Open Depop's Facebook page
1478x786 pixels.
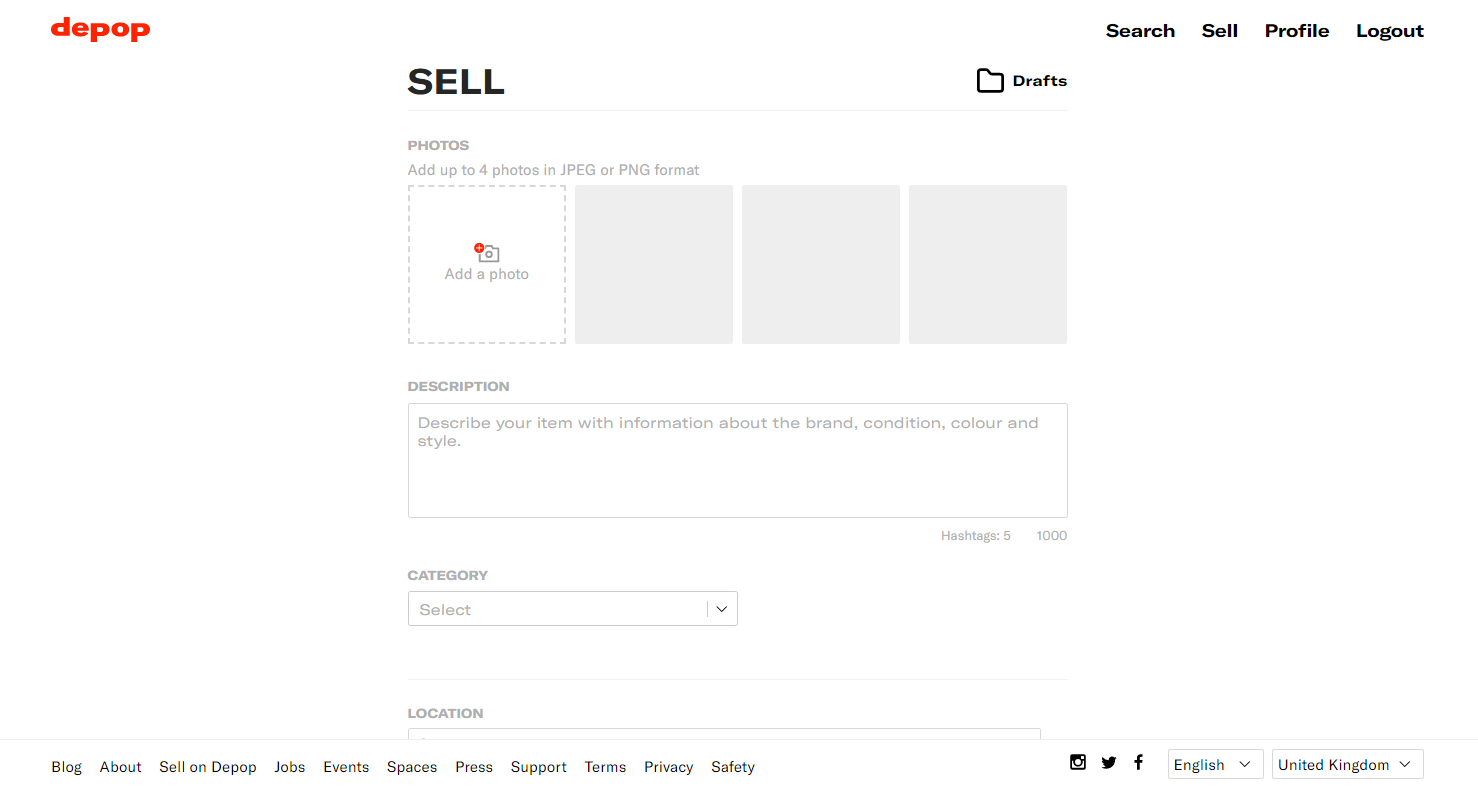[1139, 762]
